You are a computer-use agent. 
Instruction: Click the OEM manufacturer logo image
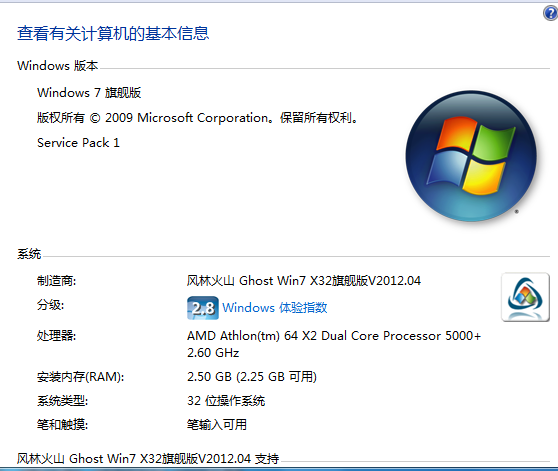525,297
